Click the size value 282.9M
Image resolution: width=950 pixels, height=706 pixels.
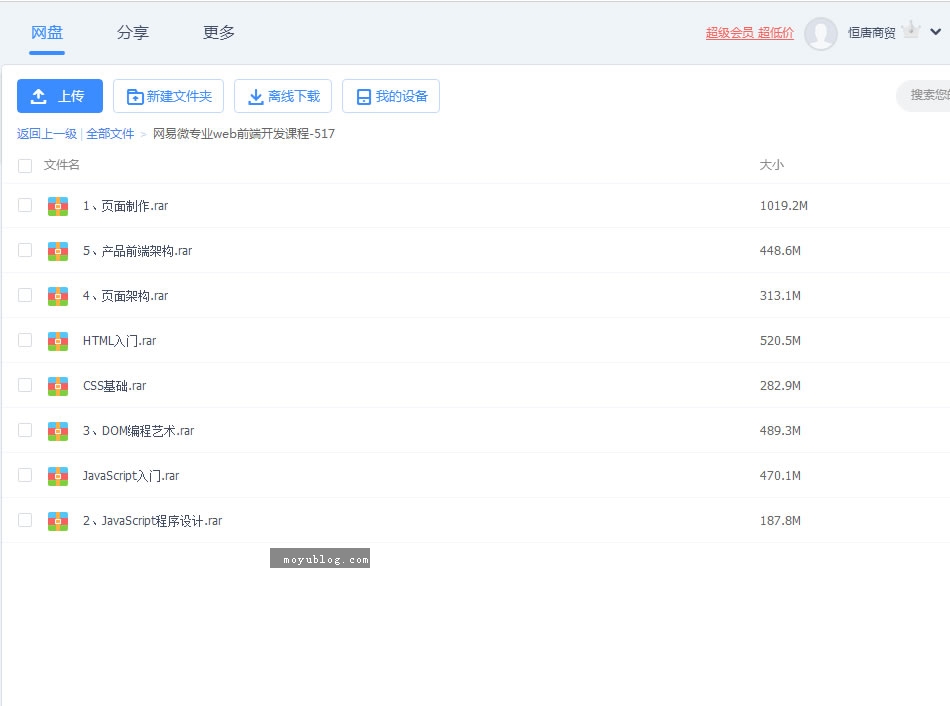pyautogui.click(x=780, y=385)
